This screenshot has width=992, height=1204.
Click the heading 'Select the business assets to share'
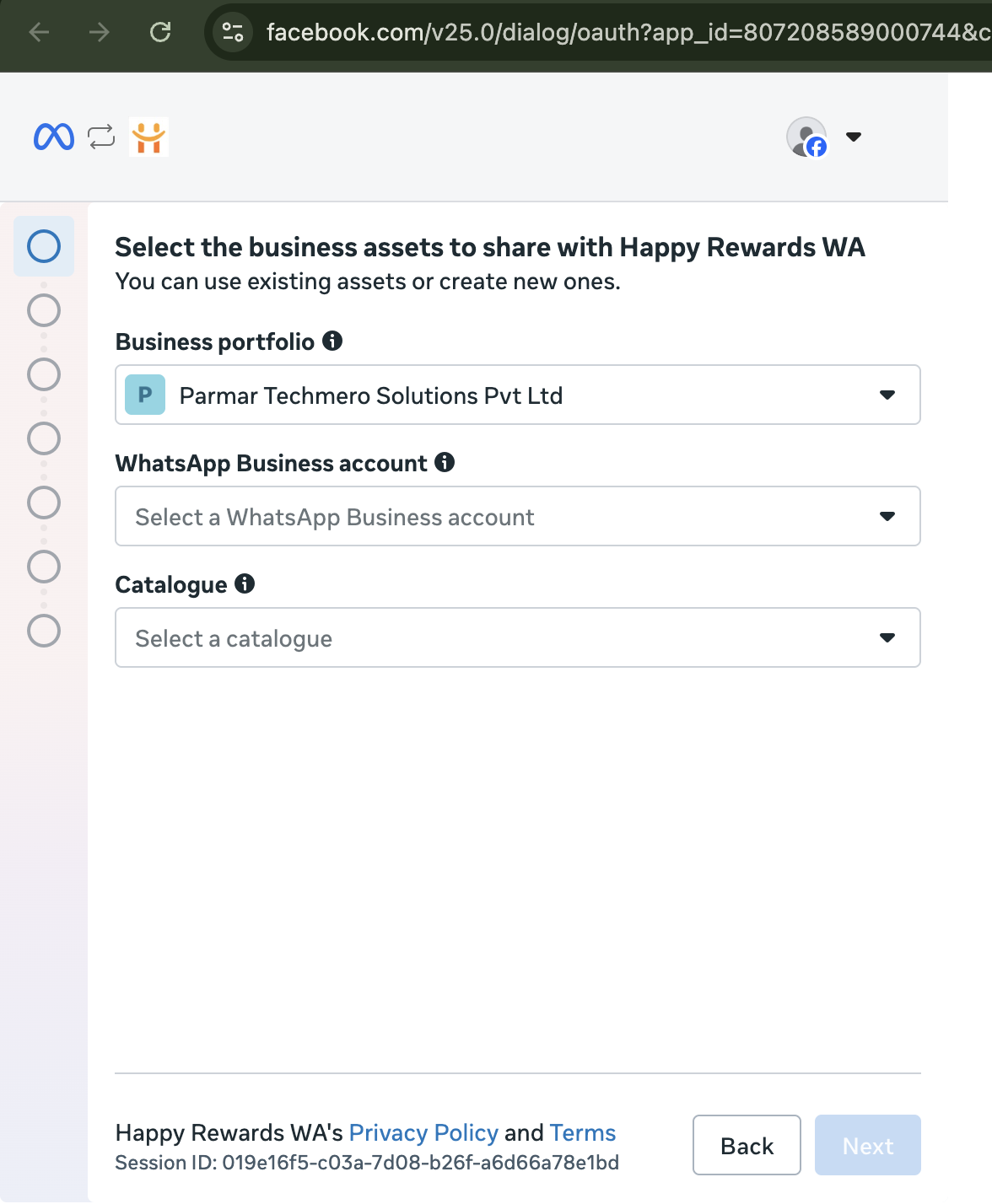[490, 247]
